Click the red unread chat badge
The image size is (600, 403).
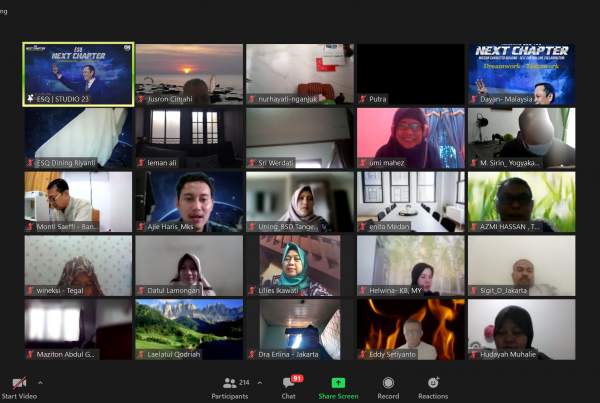click(x=295, y=379)
